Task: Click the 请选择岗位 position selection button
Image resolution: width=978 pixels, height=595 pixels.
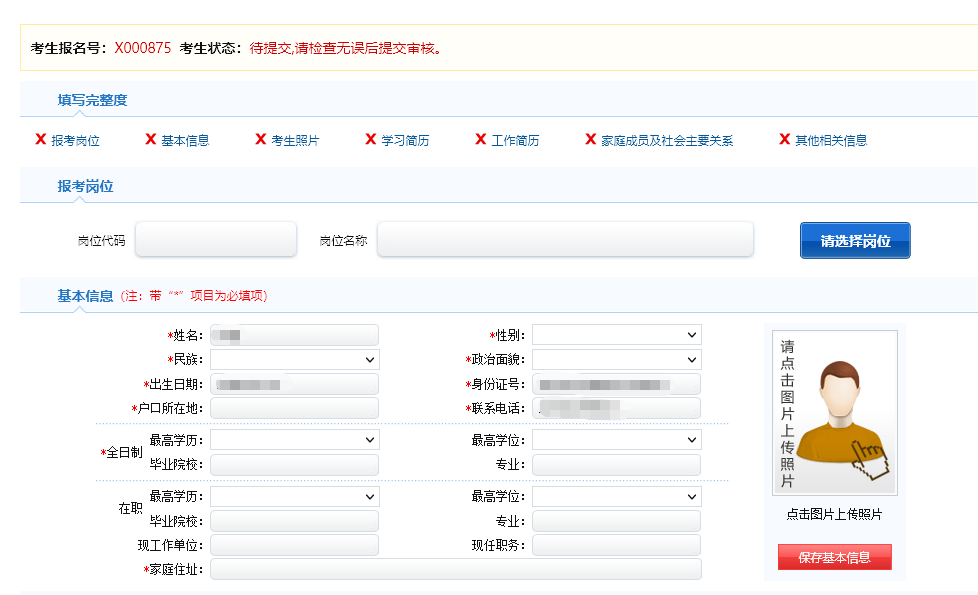Action: tap(855, 240)
